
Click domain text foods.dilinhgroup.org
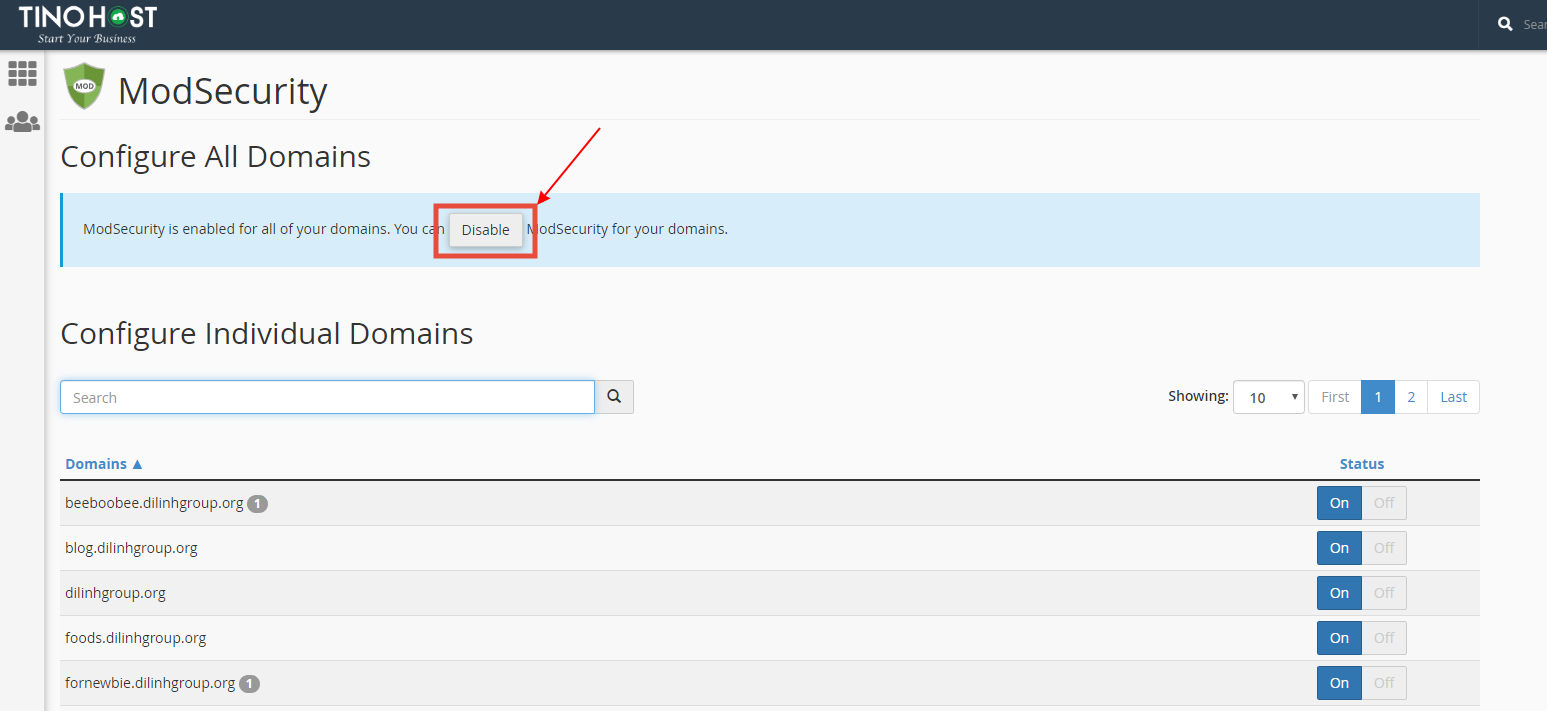(x=135, y=638)
